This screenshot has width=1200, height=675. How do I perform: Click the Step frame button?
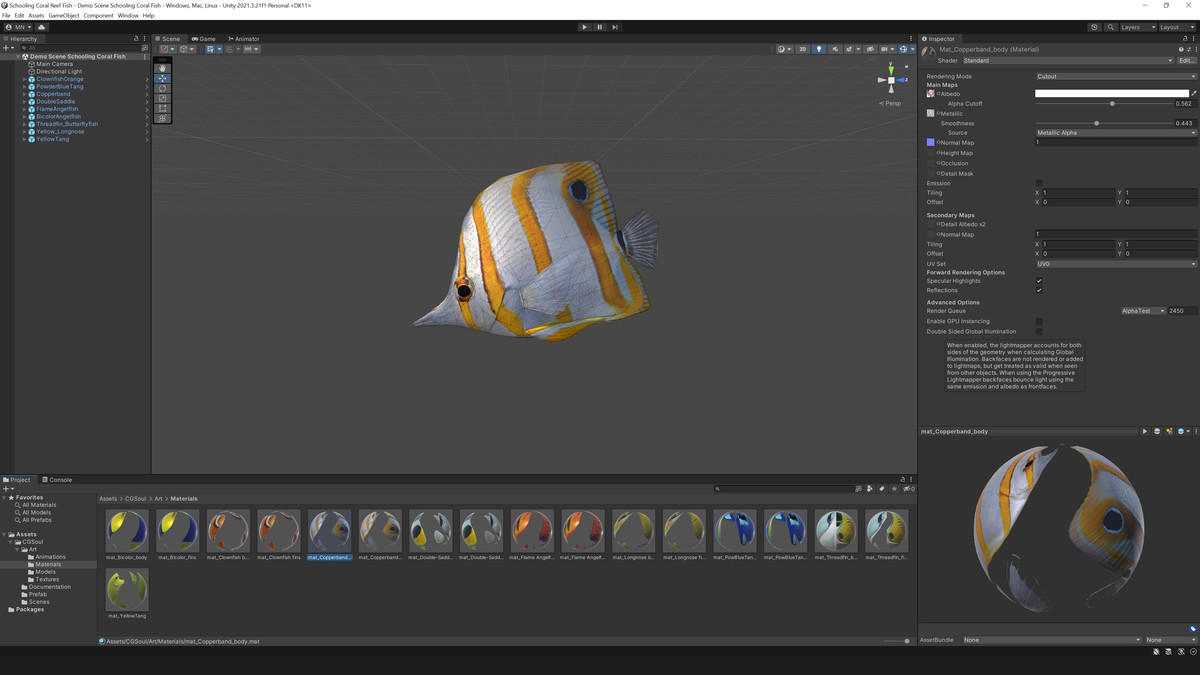coord(614,27)
